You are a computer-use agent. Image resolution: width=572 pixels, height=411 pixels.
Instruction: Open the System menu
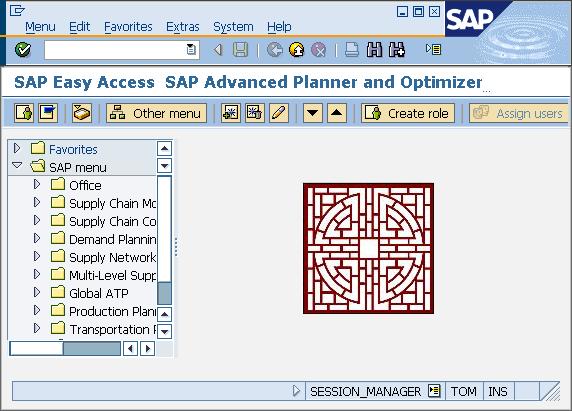click(x=233, y=27)
